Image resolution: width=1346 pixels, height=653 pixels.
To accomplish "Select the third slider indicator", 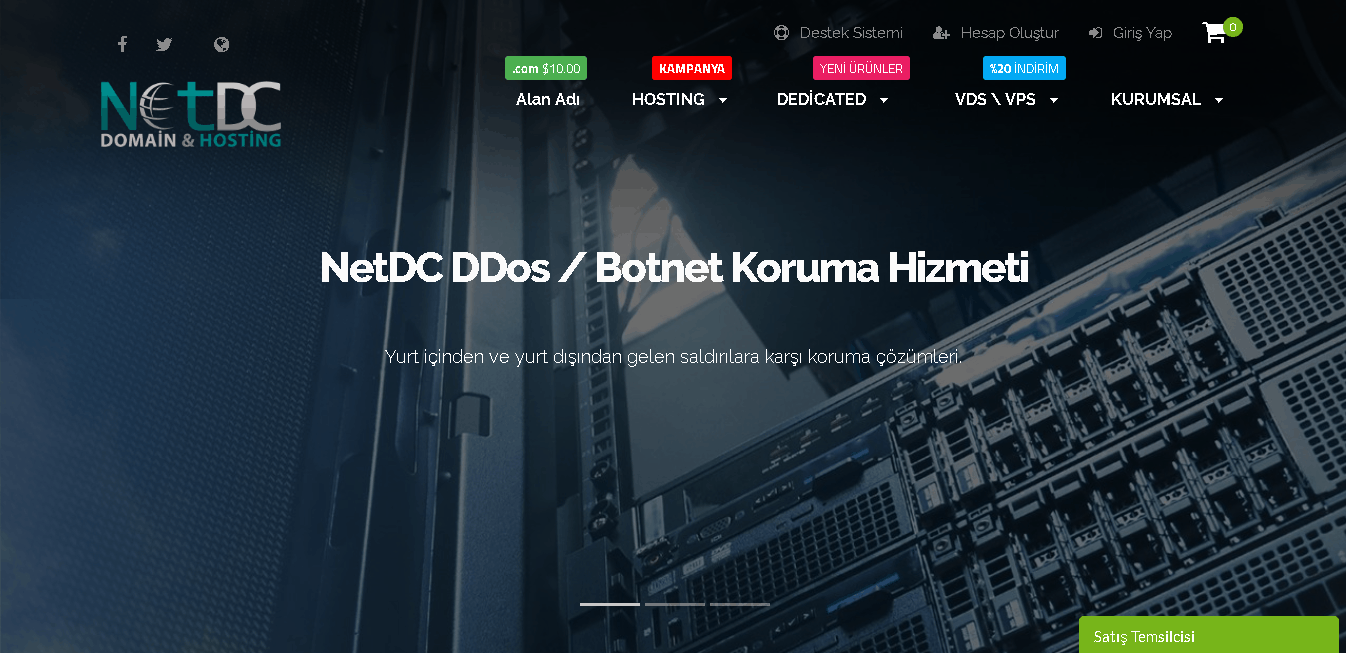I will (x=740, y=604).
